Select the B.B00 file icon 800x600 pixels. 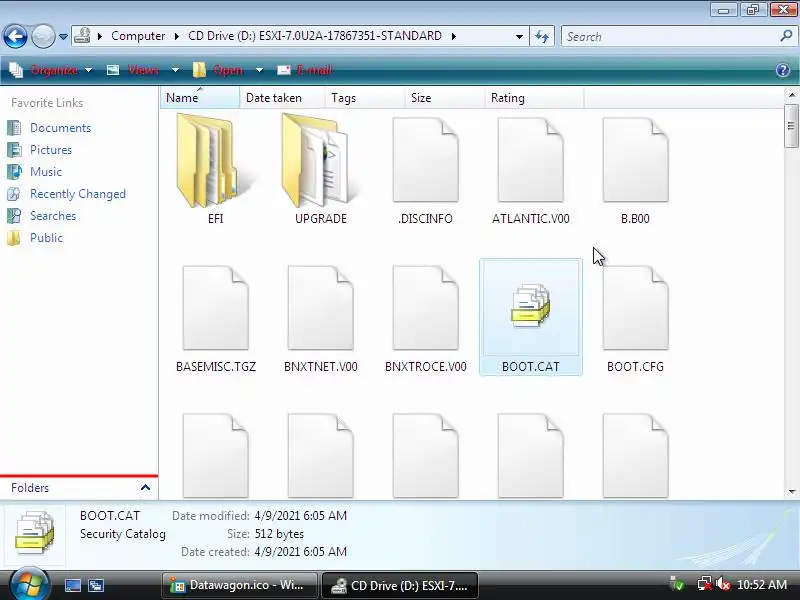[x=635, y=160]
